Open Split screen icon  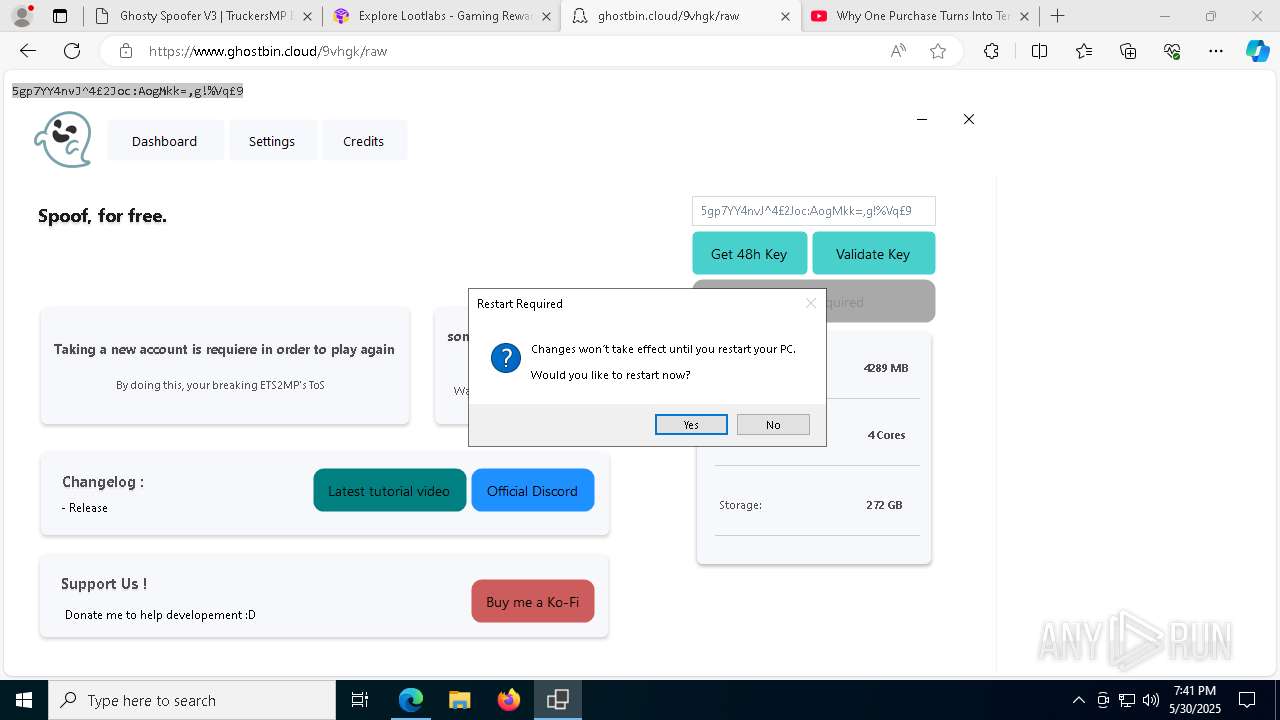click(1039, 51)
